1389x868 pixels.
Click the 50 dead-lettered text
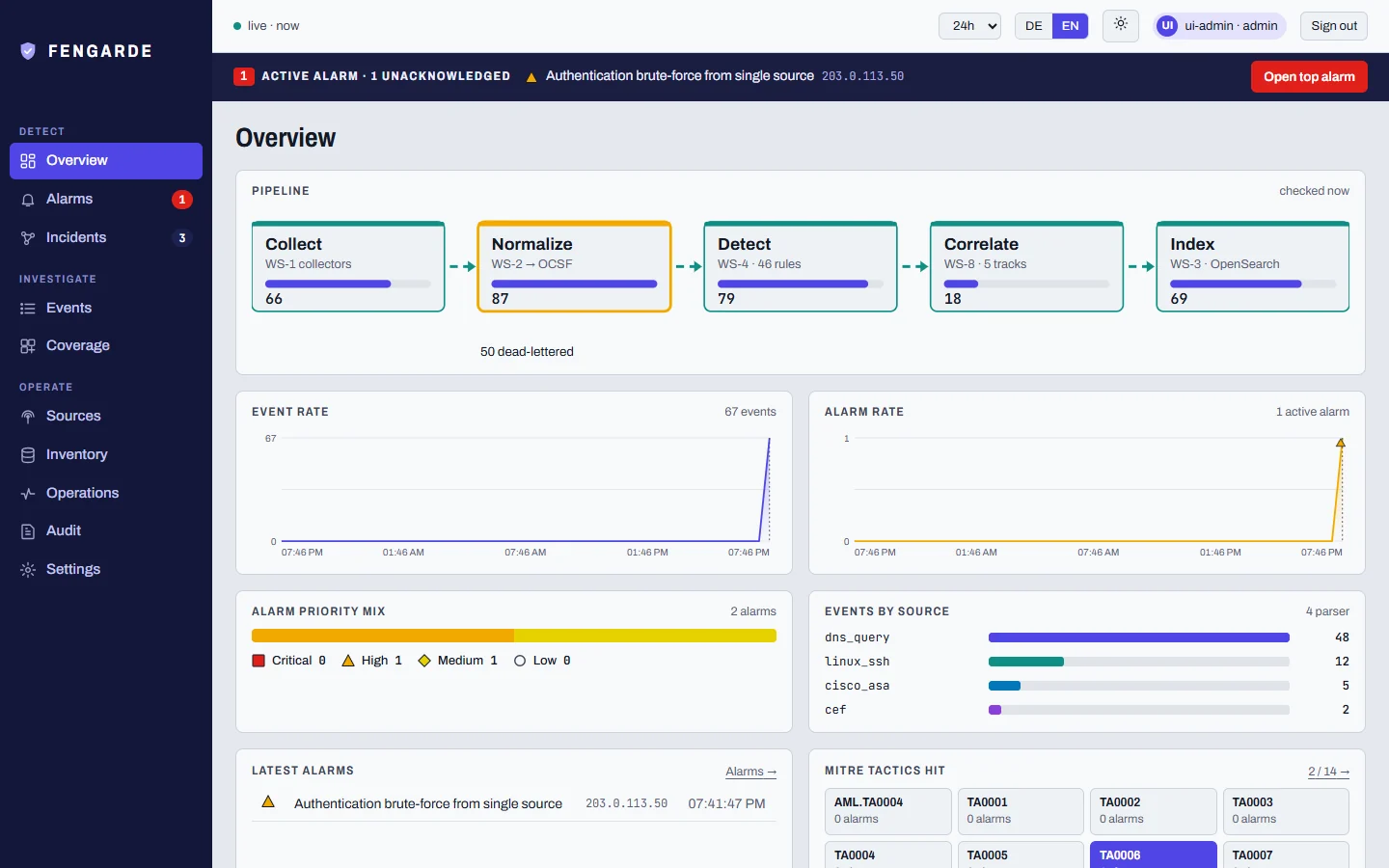coord(527,352)
